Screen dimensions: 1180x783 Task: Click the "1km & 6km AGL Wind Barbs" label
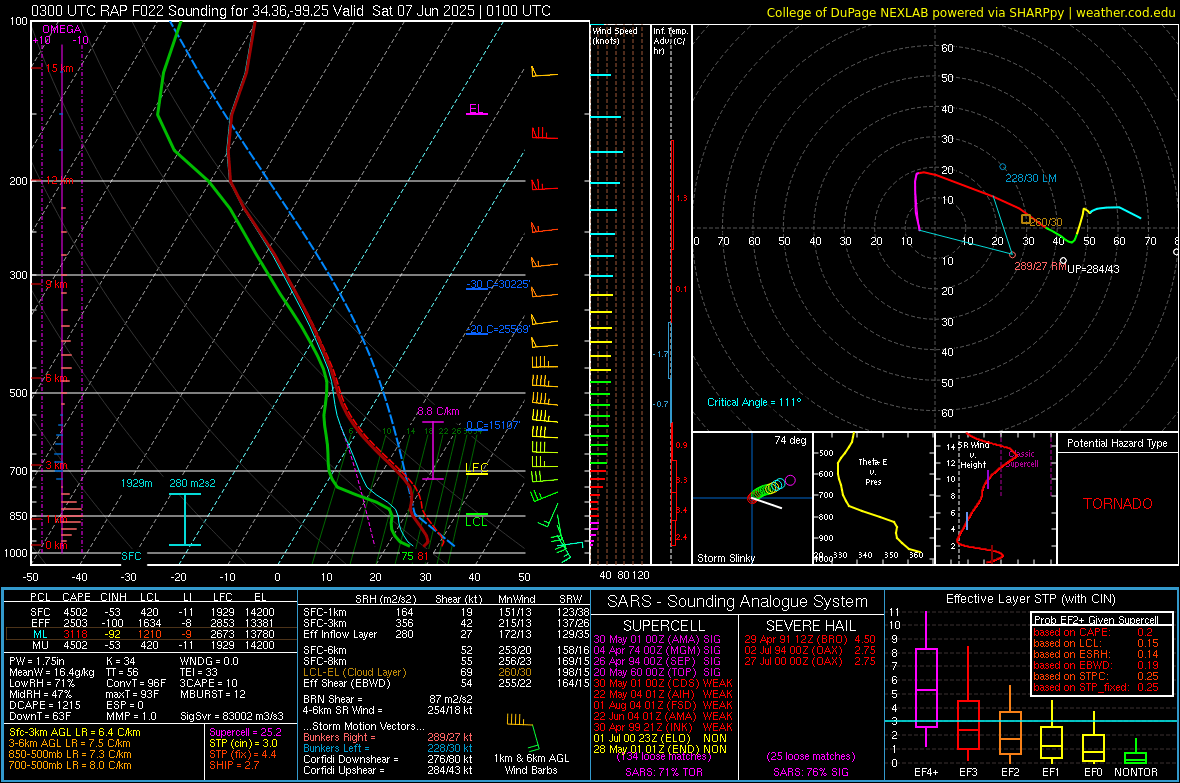(531, 764)
